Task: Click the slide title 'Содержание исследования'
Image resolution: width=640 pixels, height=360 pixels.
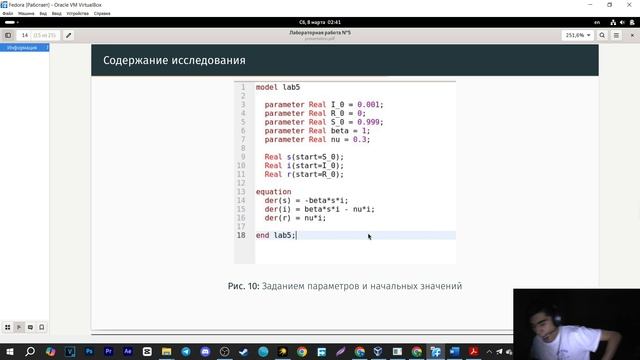Action: tap(174, 60)
